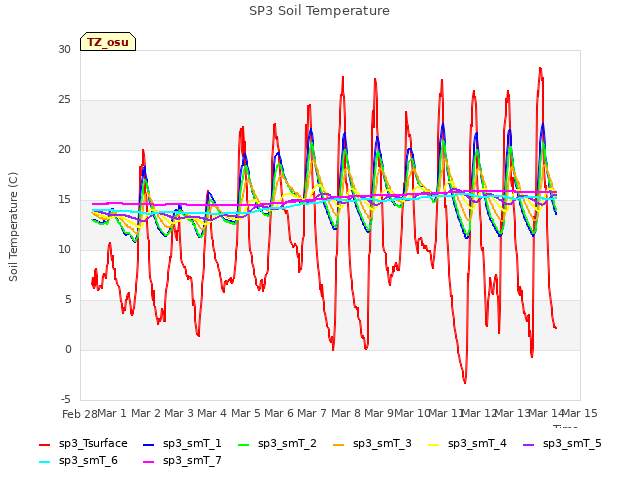The height and width of the screenshot is (480, 640).
Task: Click the 30 y-axis tick label
Action: click(x=64, y=49)
